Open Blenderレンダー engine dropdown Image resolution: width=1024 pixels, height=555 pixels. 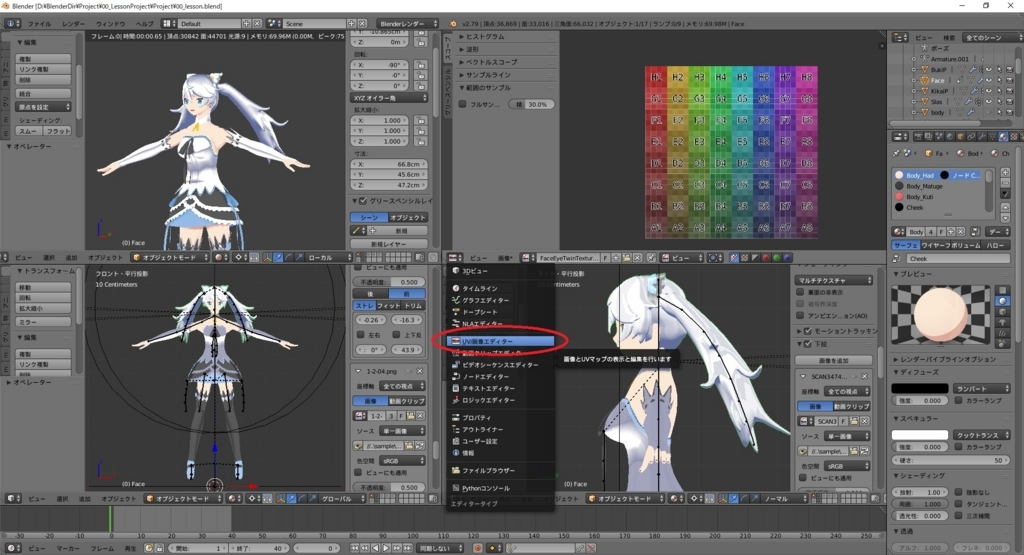(408, 24)
